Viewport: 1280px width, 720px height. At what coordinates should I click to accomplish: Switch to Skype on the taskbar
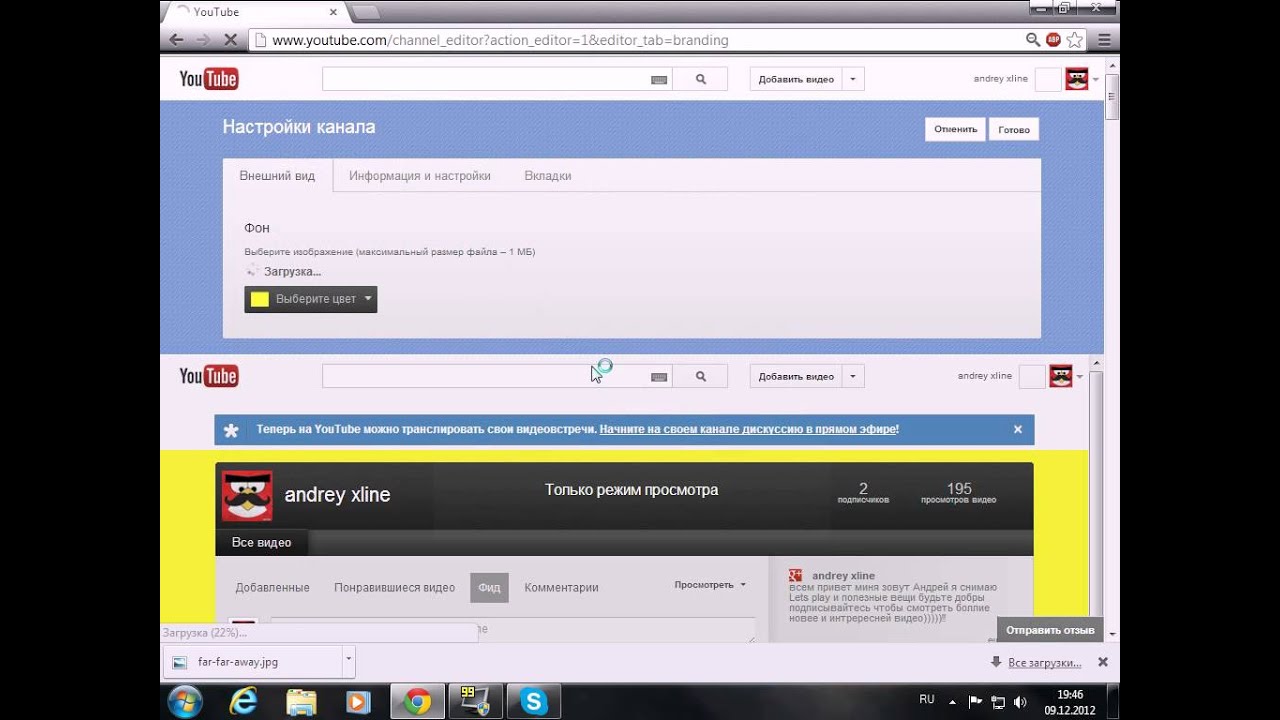tap(534, 702)
